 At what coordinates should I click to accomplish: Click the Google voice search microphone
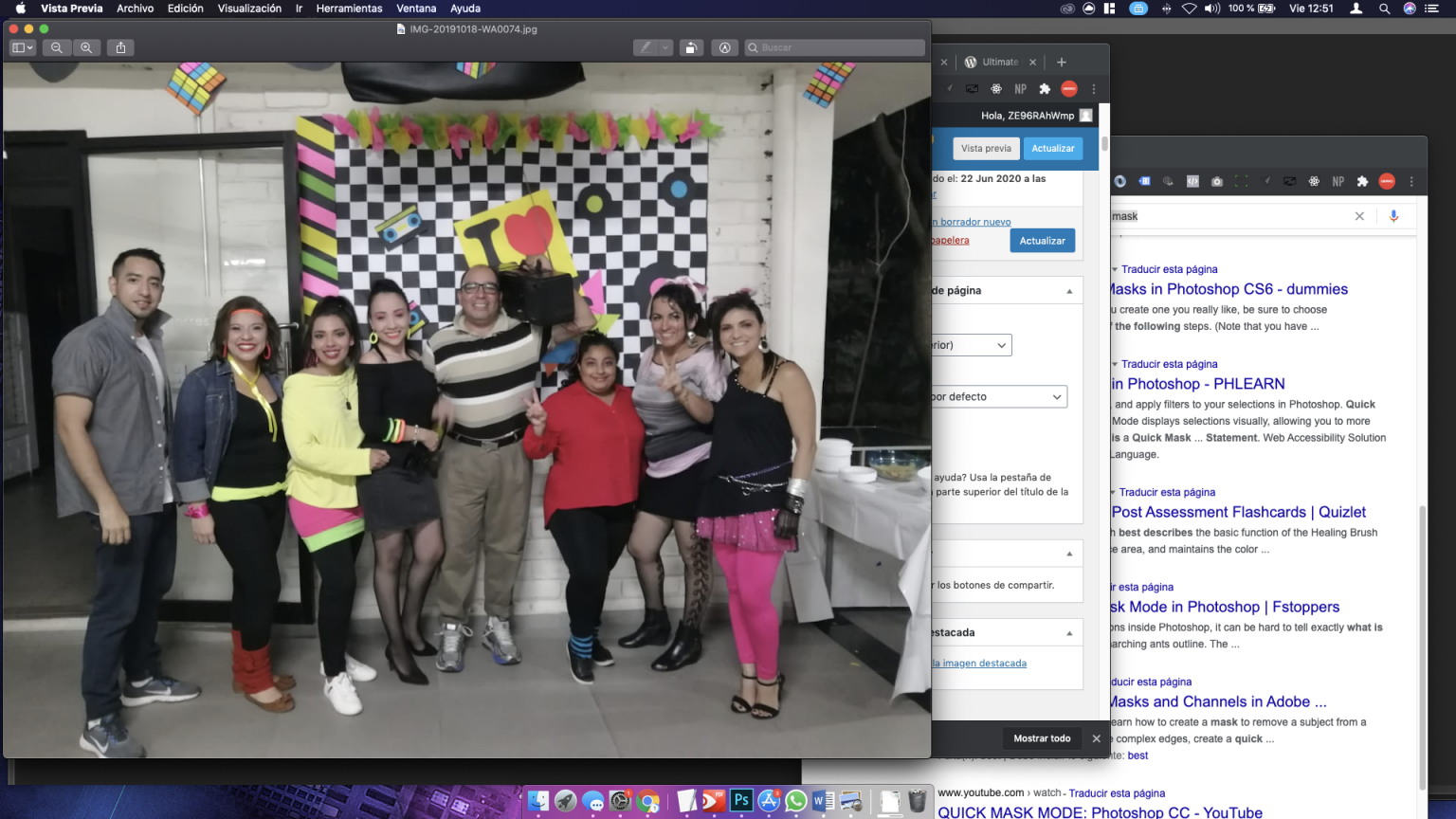pos(1393,216)
